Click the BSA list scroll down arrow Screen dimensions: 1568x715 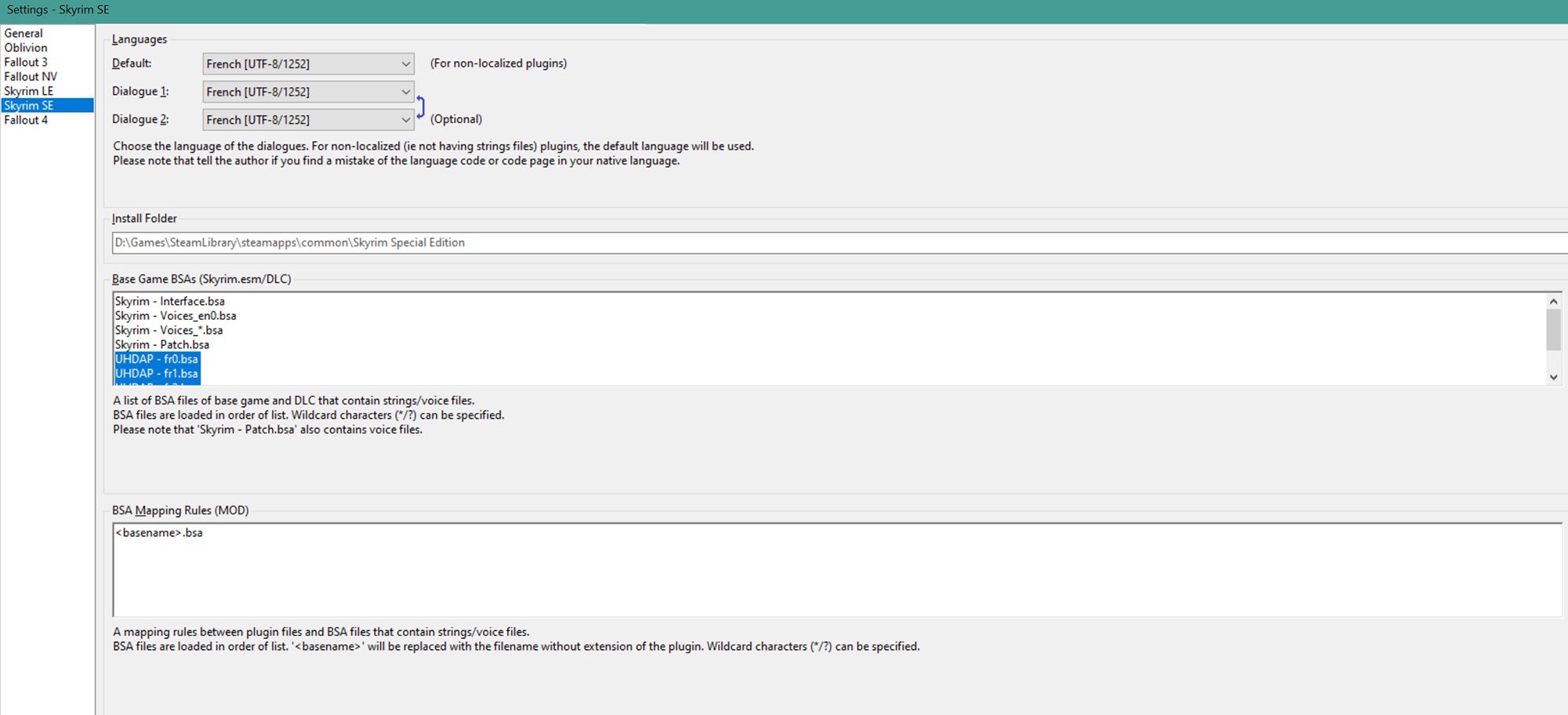point(1553,377)
